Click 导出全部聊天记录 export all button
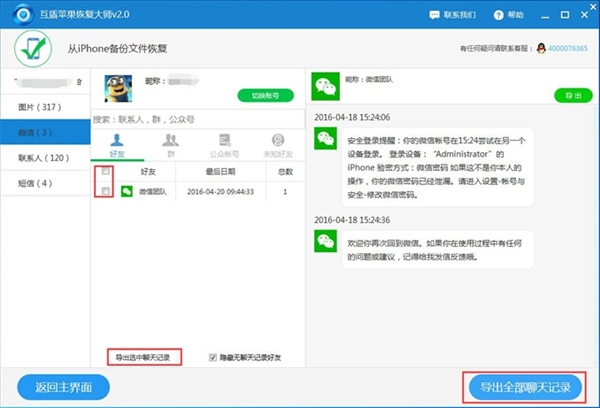Viewport: 600px width, 408px height. (525, 387)
